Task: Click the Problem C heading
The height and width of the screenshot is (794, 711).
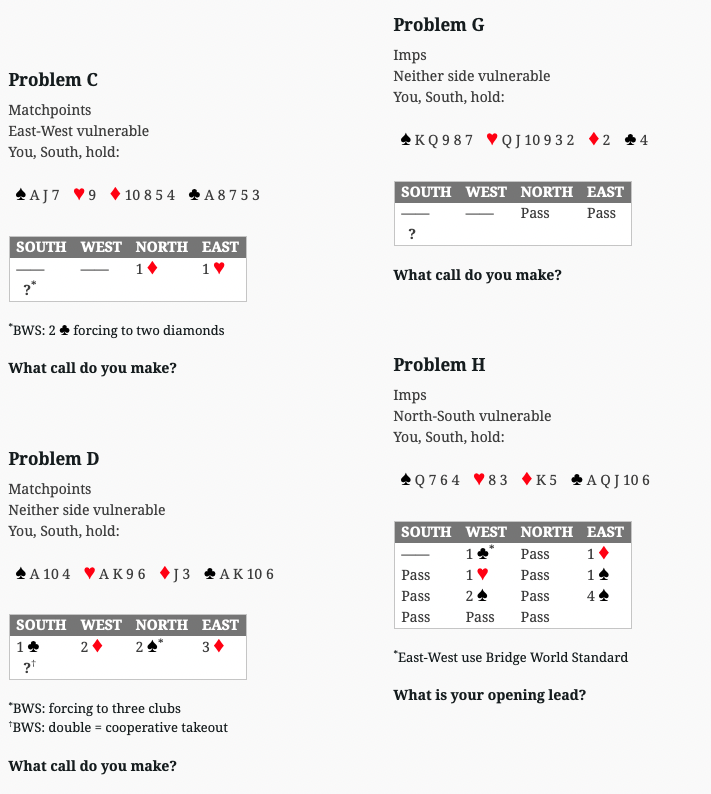Action: click(x=53, y=80)
